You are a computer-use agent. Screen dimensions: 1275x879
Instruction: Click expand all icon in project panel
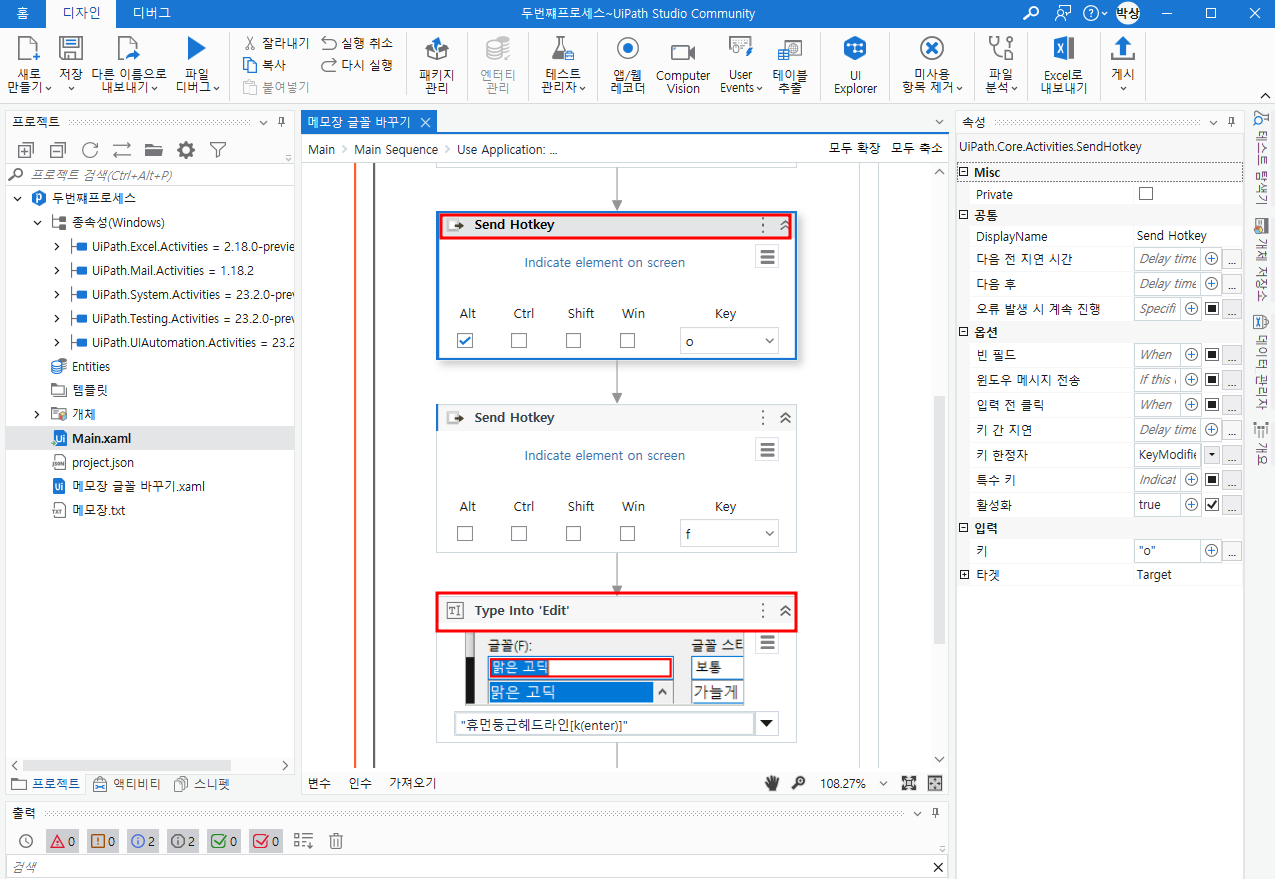[x=26, y=150]
